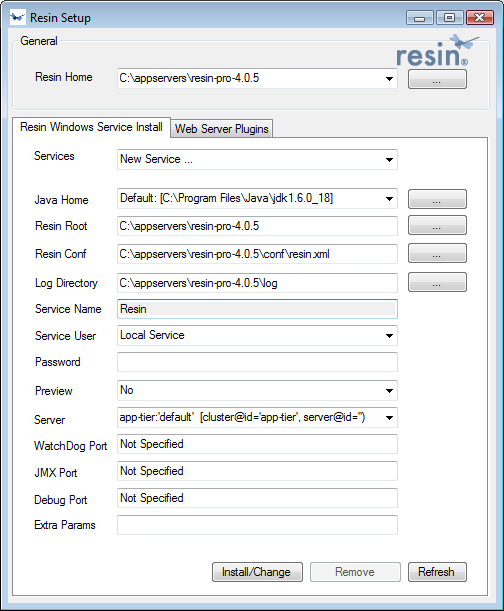The height and width of the screenshot is (611, 504).
Task: Expand the Preview dropdown
Action: [x=389, y=390]
